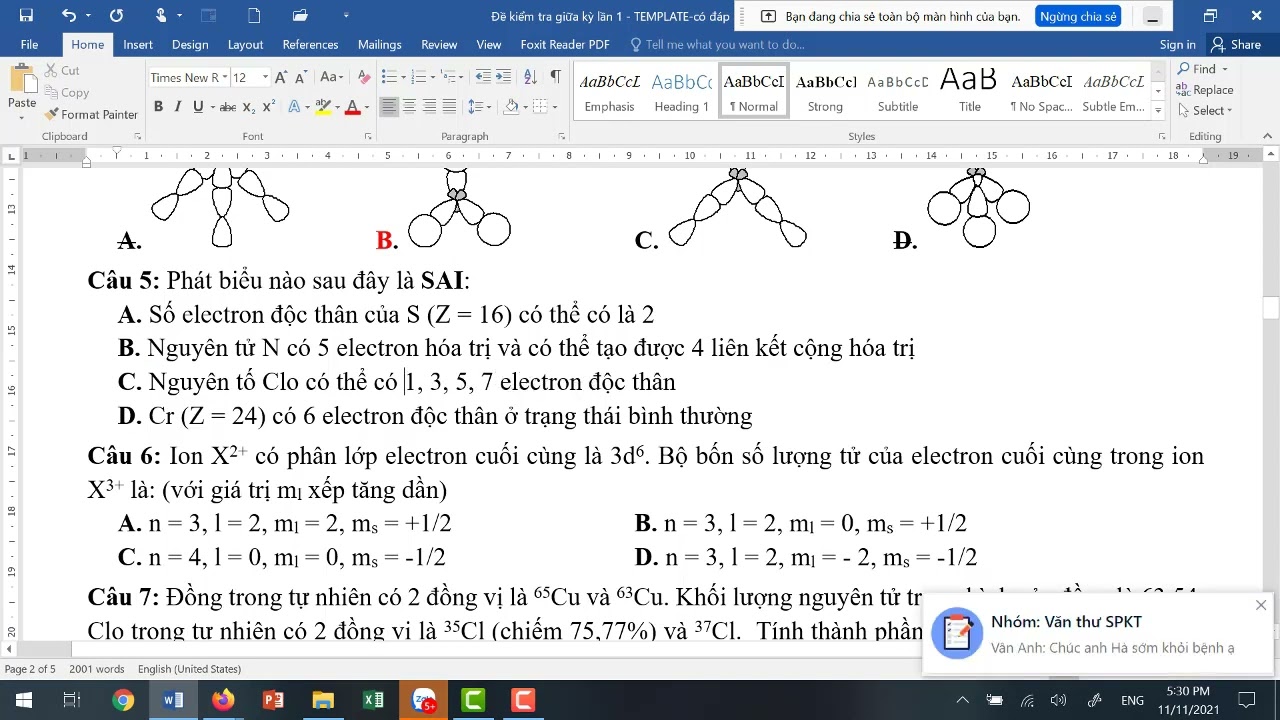Open the shading color dropdown
This screenshot has height=720, width=1280.
[x=526, y=107]
